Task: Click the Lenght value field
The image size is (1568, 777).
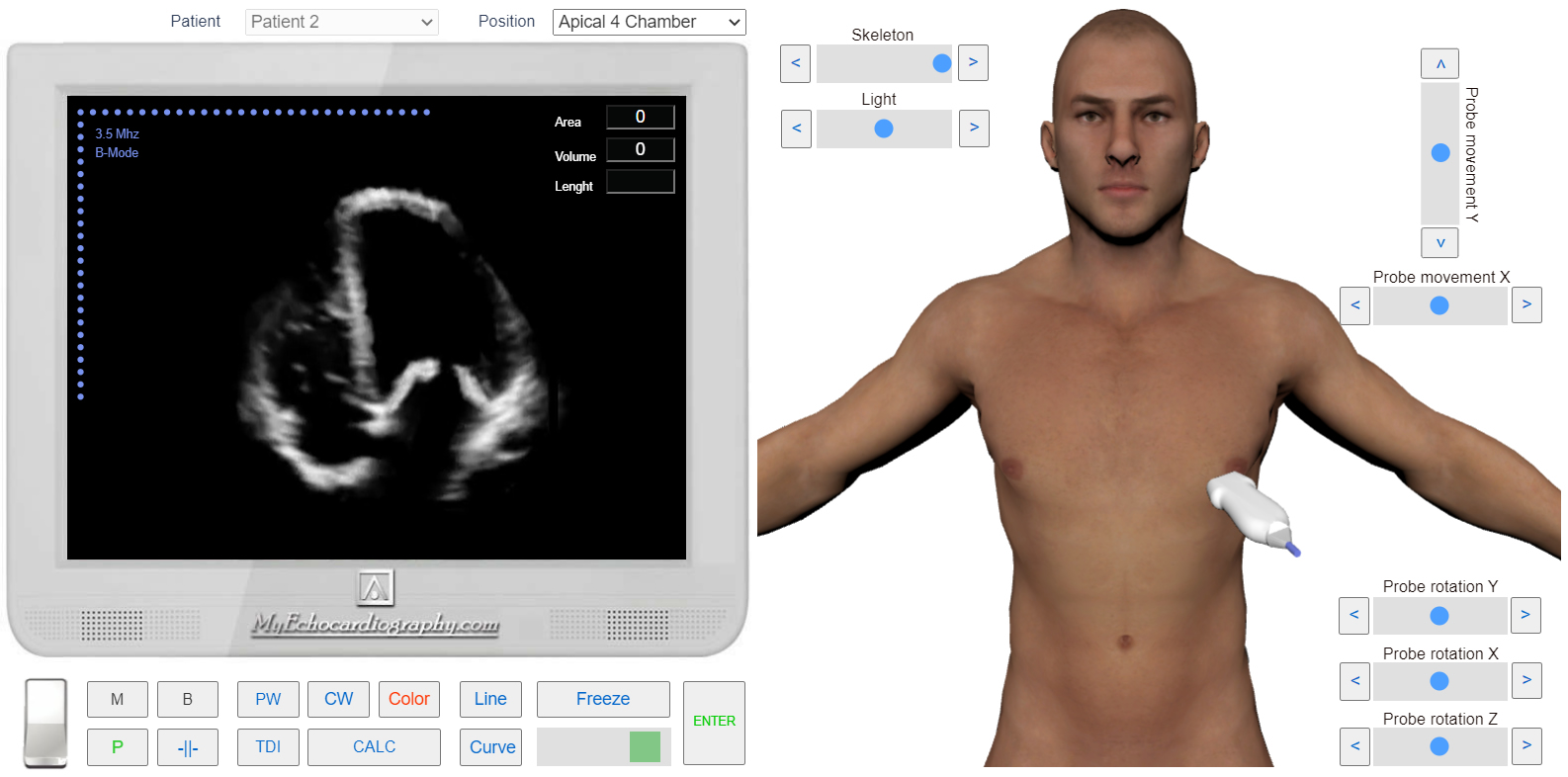Action: click(x=641, y=182)
